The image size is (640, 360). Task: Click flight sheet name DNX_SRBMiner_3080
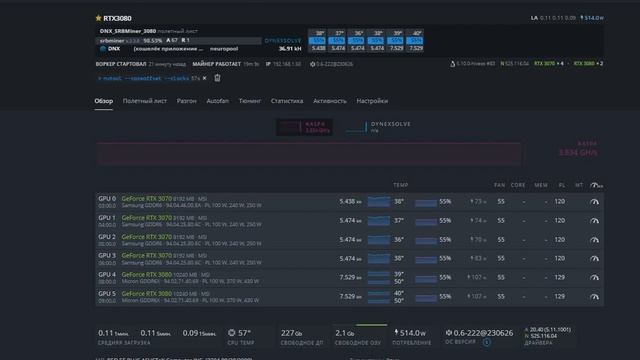[128, 31]
